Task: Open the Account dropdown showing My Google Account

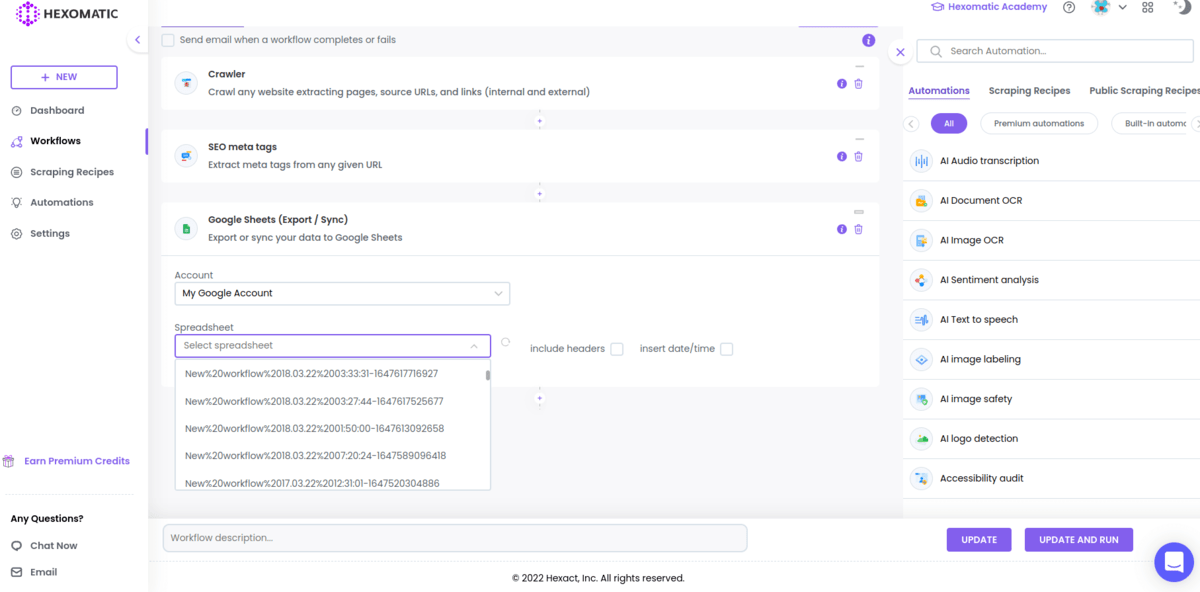Action: click(x=342, y=293)
